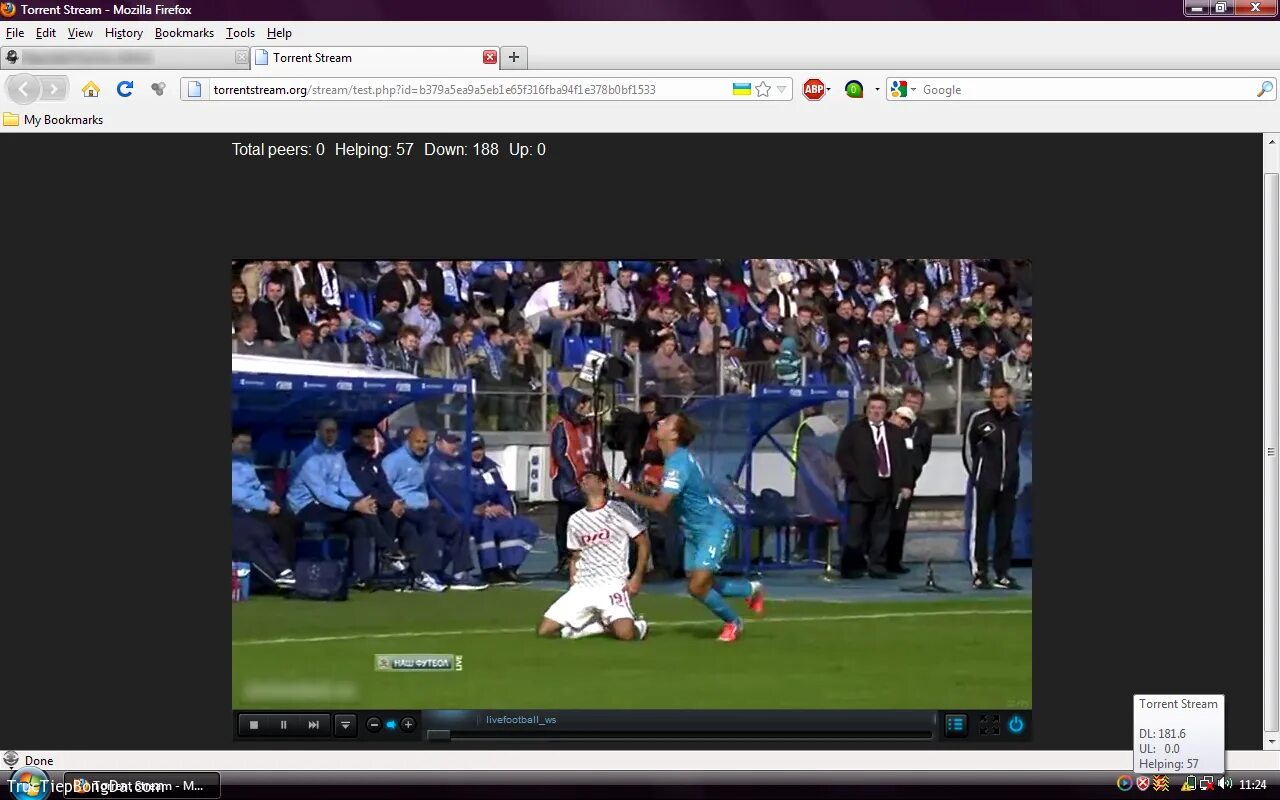Click the Helping: 57 statistic on page
Image resolution: width=1280 pixels, height=800 pixels.
click(374, 150)
